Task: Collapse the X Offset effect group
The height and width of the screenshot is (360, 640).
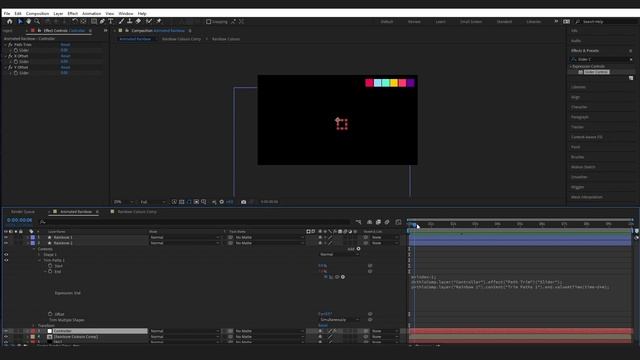Action: [5, 56]
